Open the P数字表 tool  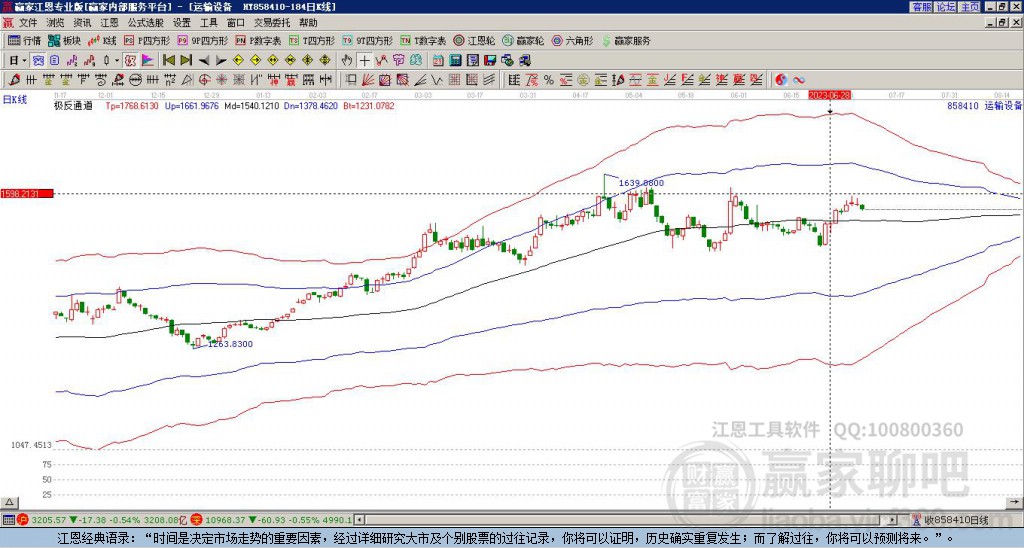258,40
